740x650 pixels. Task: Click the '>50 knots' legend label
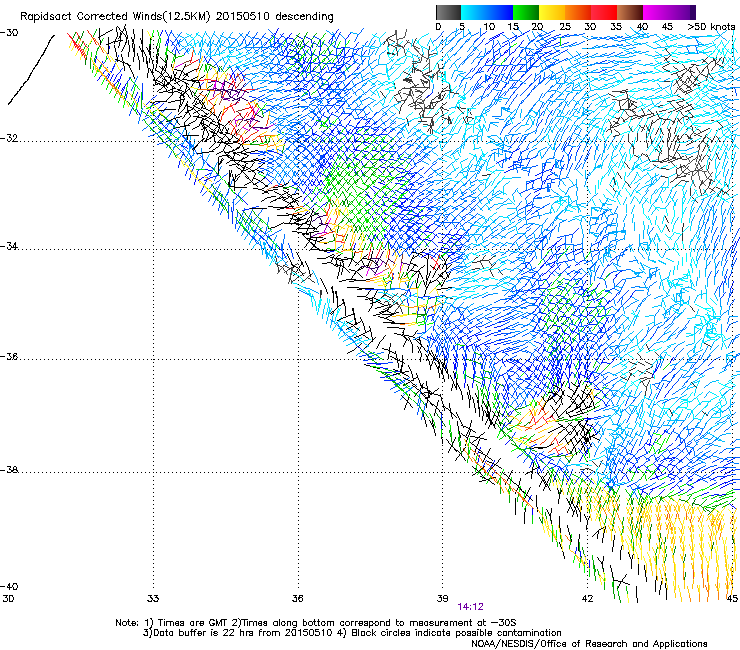(x=711, y=27)
